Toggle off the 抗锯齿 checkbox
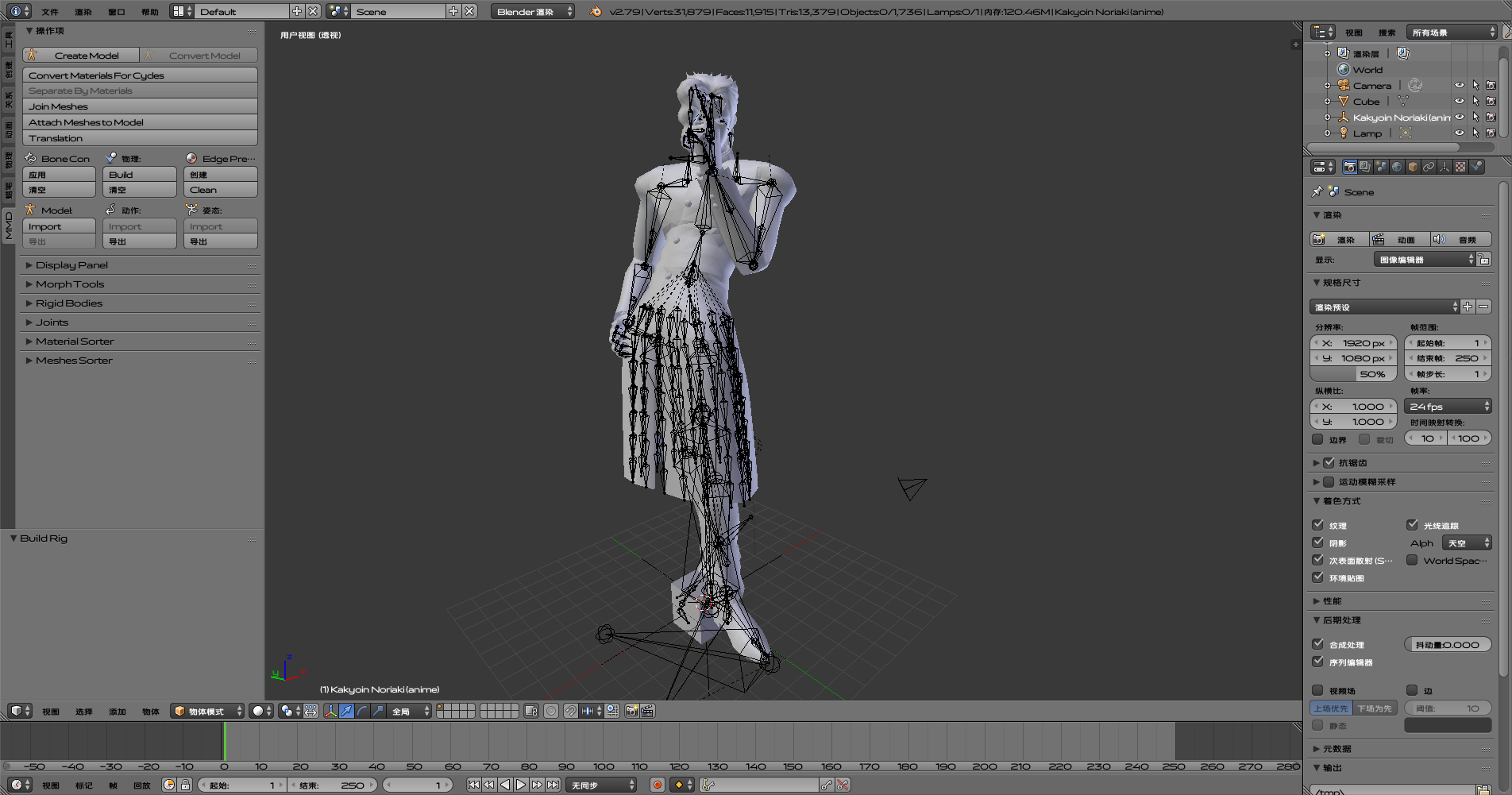Viewport: 1512px width, 795px height. pyautogui.click(x=1328, y=462)
